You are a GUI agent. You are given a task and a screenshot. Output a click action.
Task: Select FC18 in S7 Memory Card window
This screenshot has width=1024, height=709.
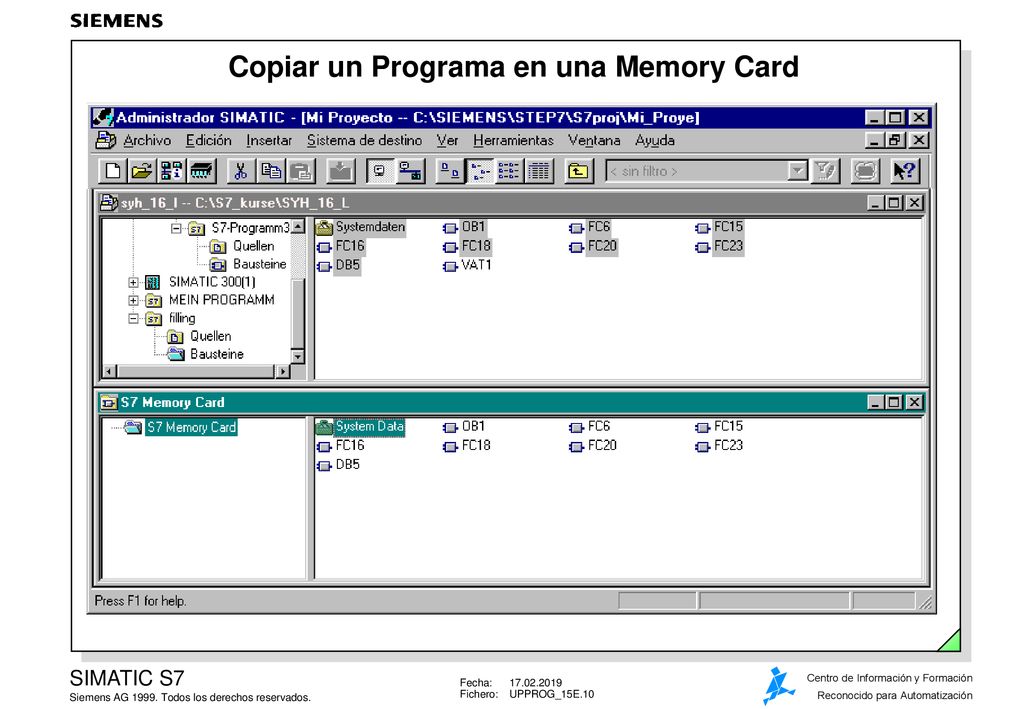click(x=468, y=446)
